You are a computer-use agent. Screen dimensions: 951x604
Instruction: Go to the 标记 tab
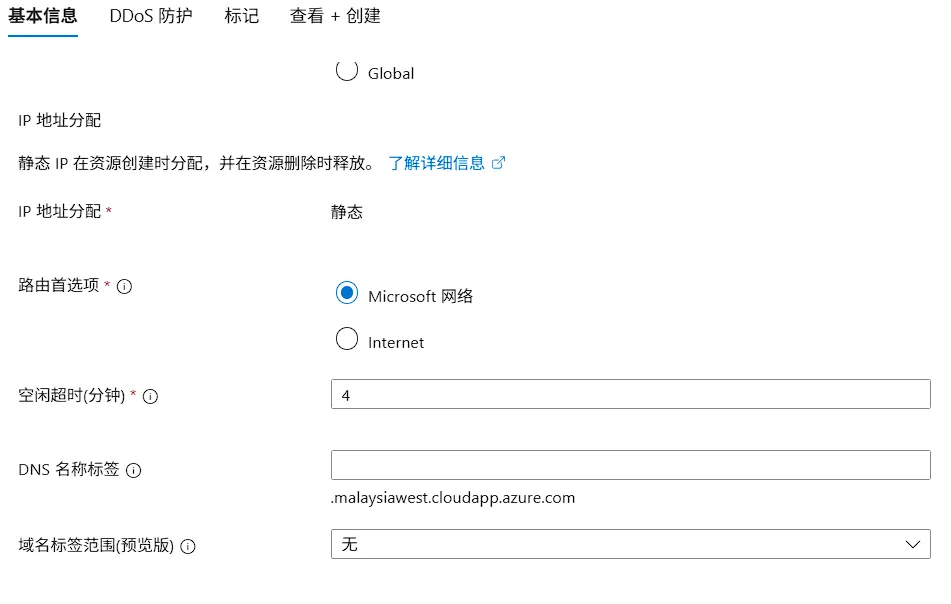[x=242, y=16]
